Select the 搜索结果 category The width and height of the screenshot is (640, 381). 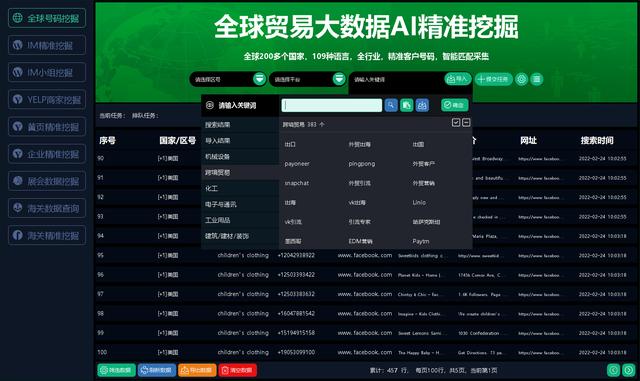[x=240, y=125]
